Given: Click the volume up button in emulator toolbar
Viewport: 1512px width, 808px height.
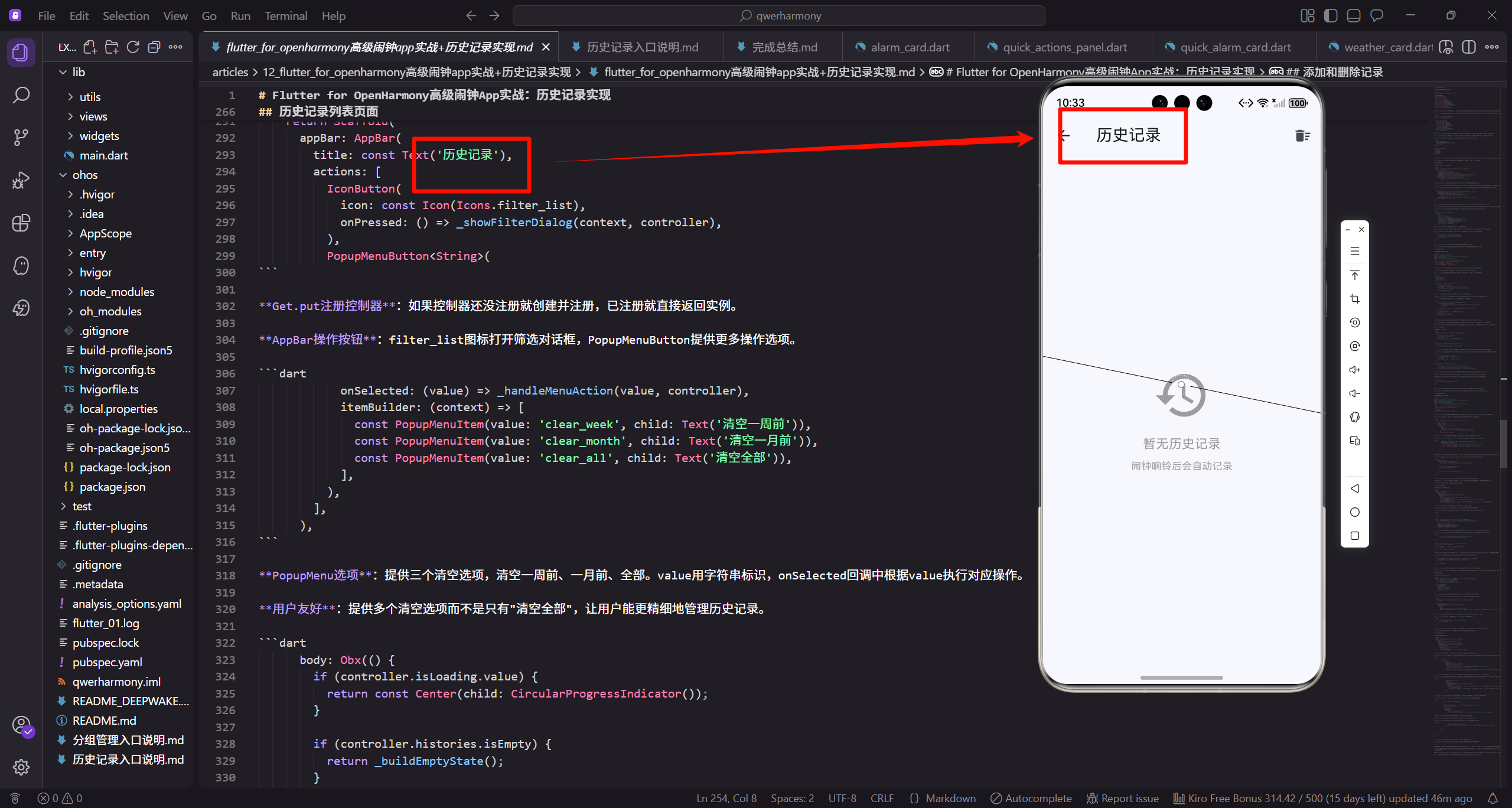Looking at the screenshot, I should pos(1355,370).
